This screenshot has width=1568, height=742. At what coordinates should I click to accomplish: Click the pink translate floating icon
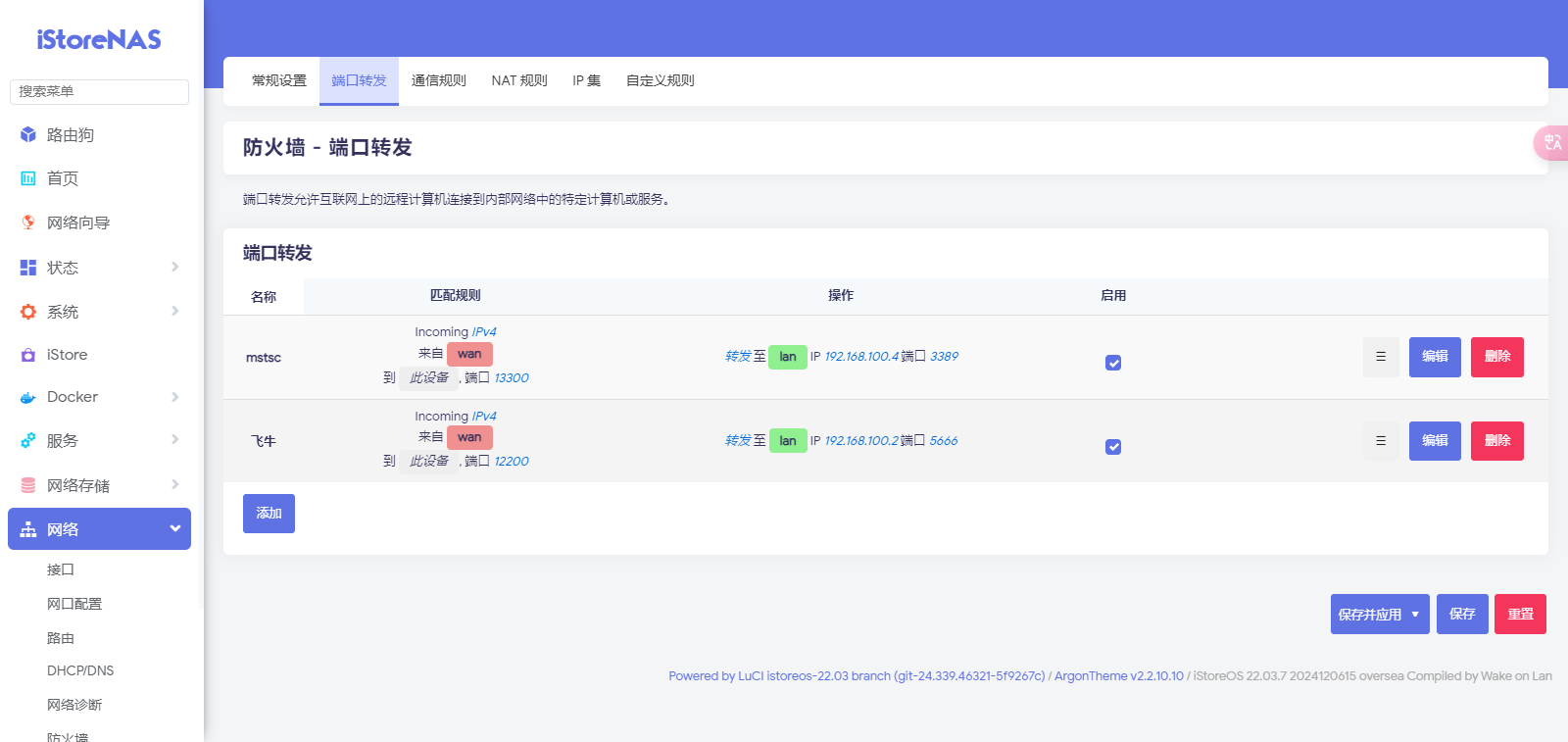(x=1552, y=143)
